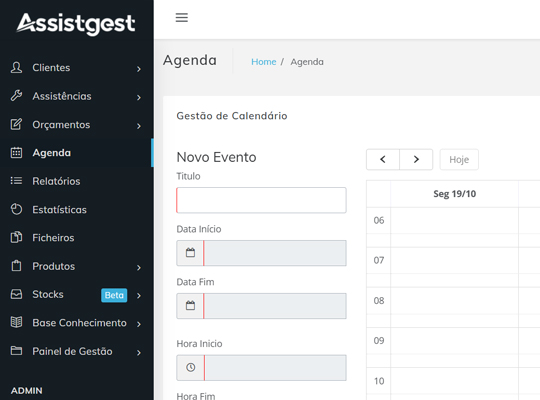The image size is (540, 400).
Task: Select the 09 hour slot on Seg 19/10
Action: point(455,341)
